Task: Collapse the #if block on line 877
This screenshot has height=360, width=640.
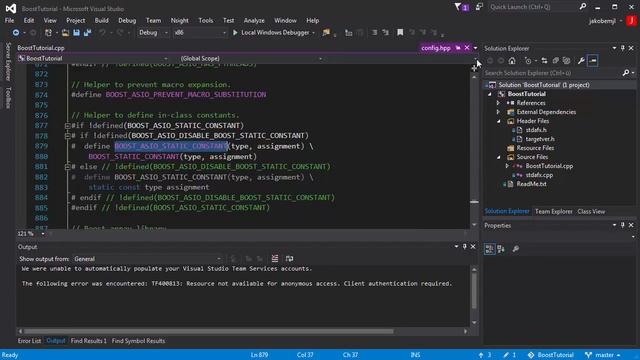Action: (67, 126)
